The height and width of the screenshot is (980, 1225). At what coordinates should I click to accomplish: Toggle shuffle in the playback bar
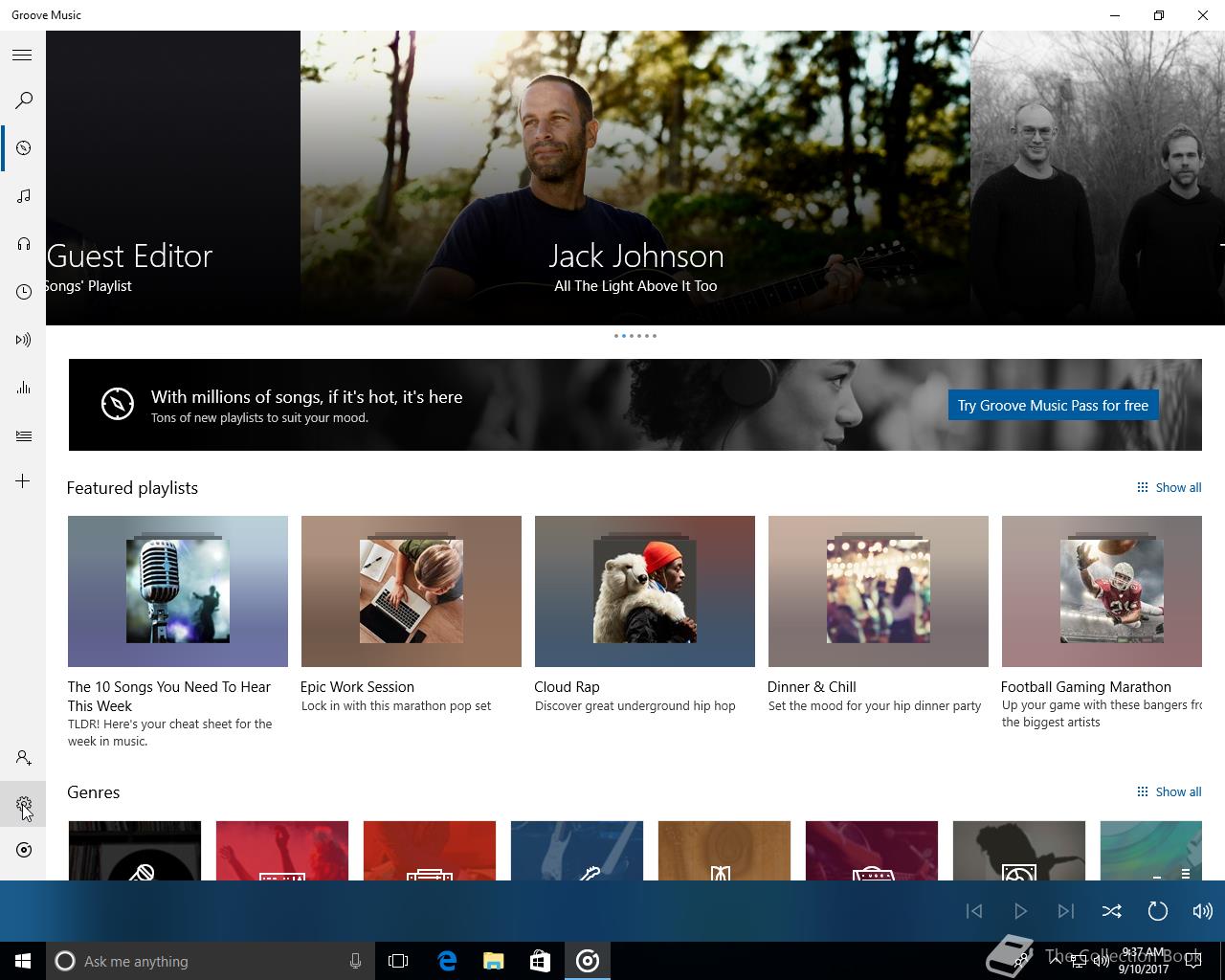click(x=1111, y=911)
